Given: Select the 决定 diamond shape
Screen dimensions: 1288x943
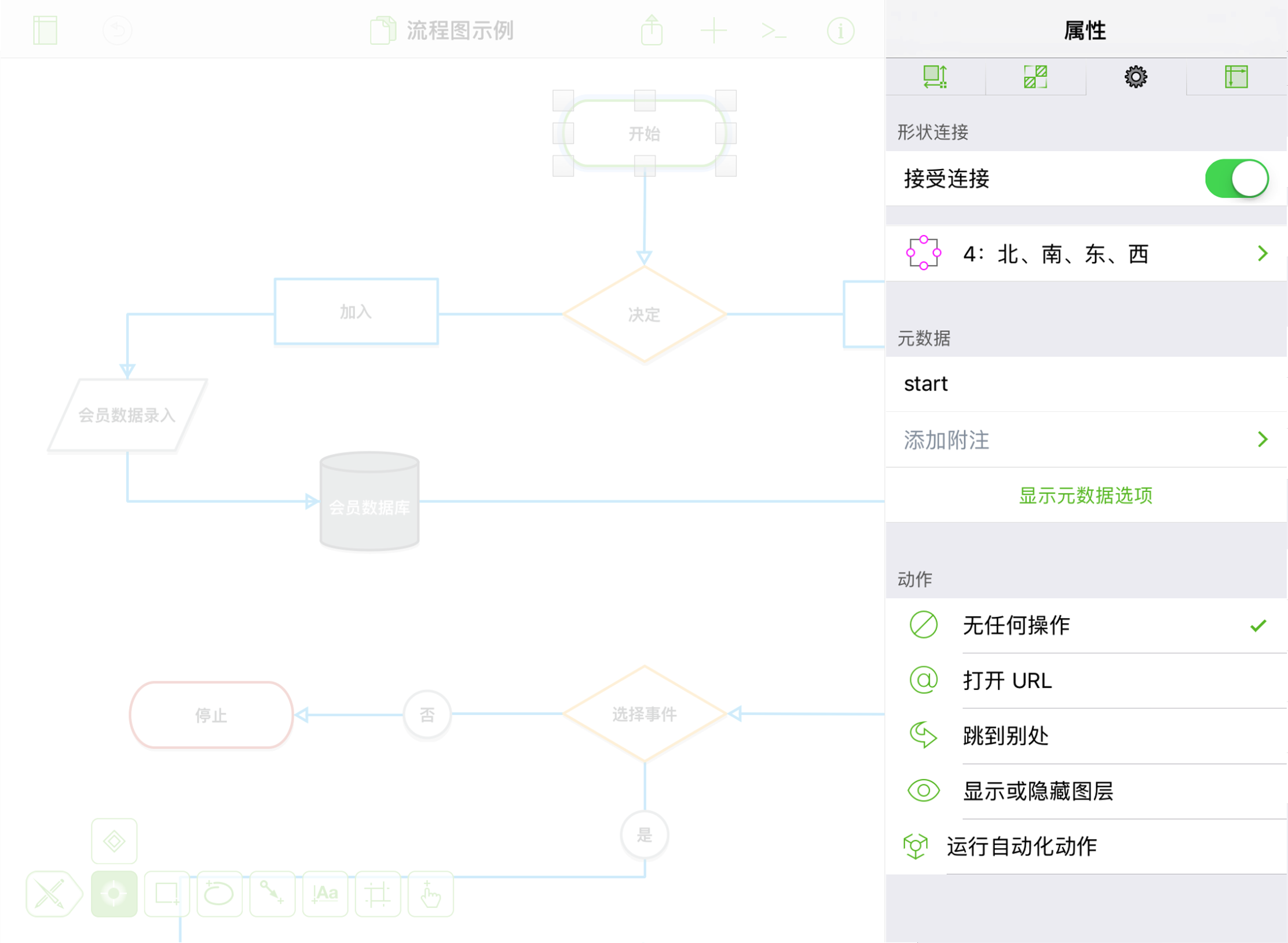Looking at the screenshot, I should point(644,315).
